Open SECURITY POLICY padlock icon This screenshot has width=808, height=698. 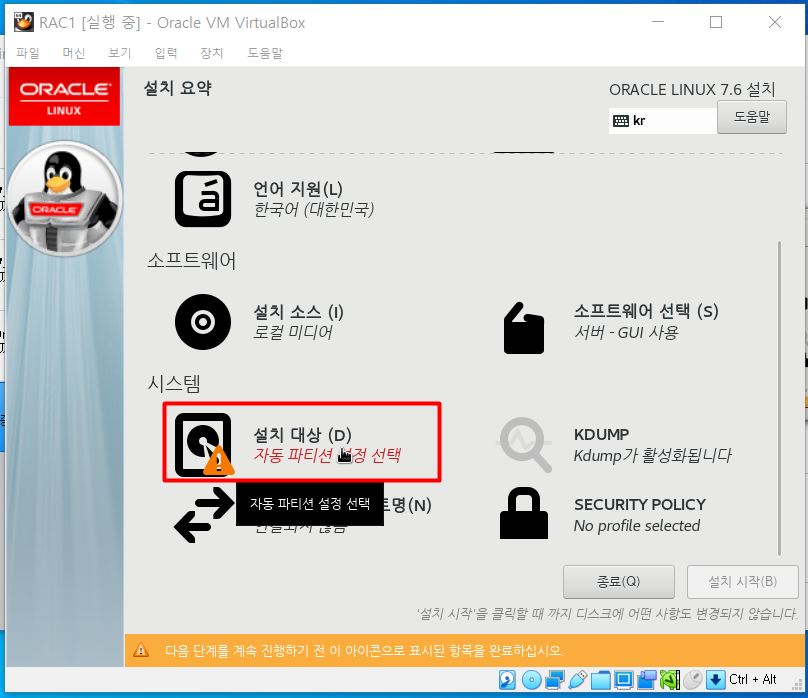pos(524,514)
